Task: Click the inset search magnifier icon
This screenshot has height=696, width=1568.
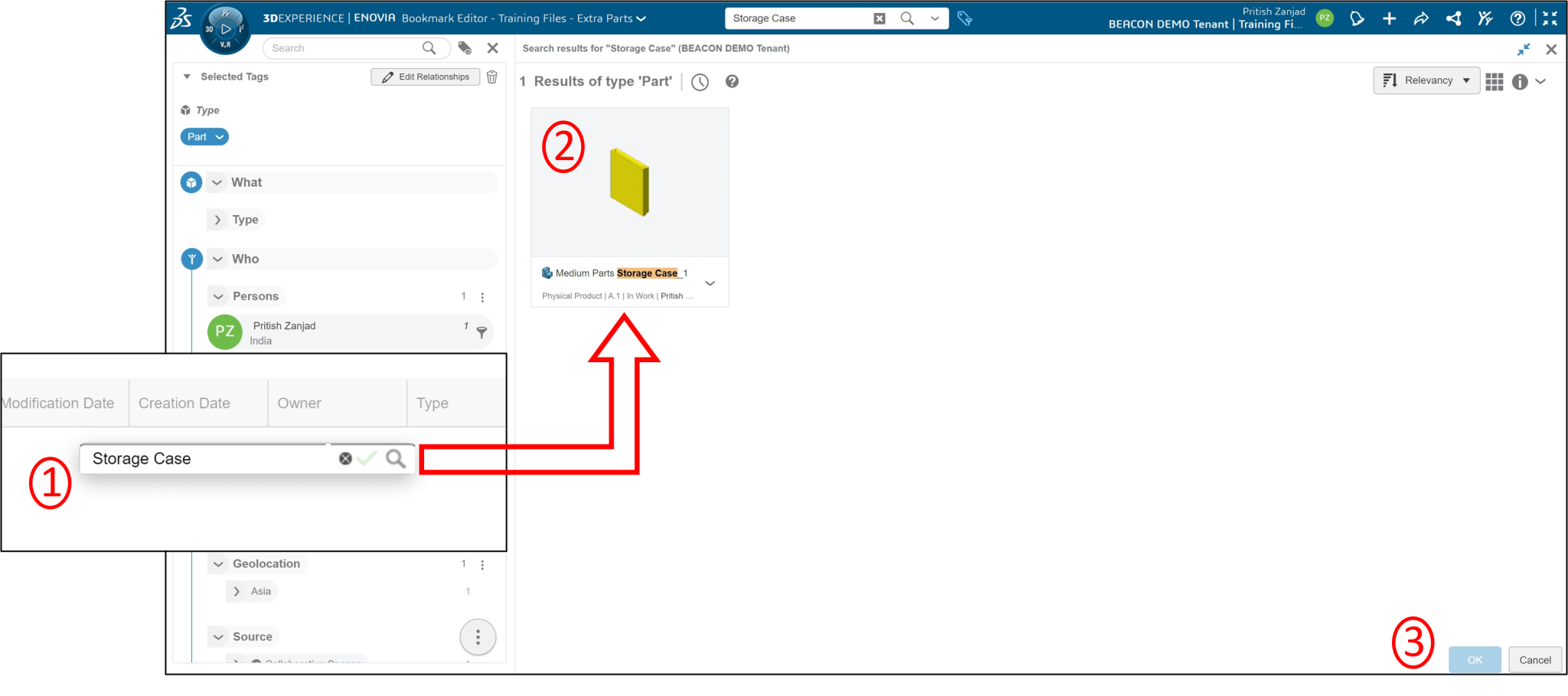Action: pos(396,459)
